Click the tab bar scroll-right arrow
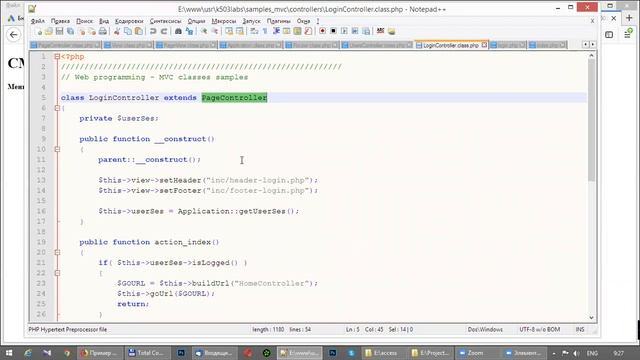 pyautogui.click(x=593, y=44)
